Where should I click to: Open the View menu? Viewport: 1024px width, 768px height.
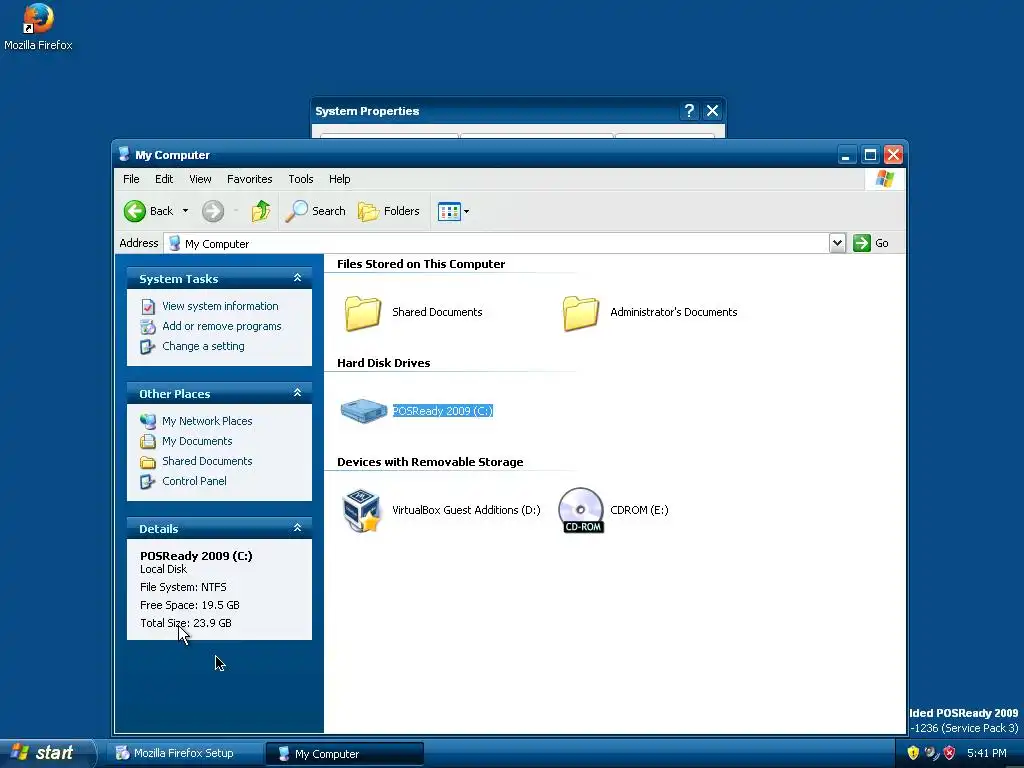coord(200,179)
